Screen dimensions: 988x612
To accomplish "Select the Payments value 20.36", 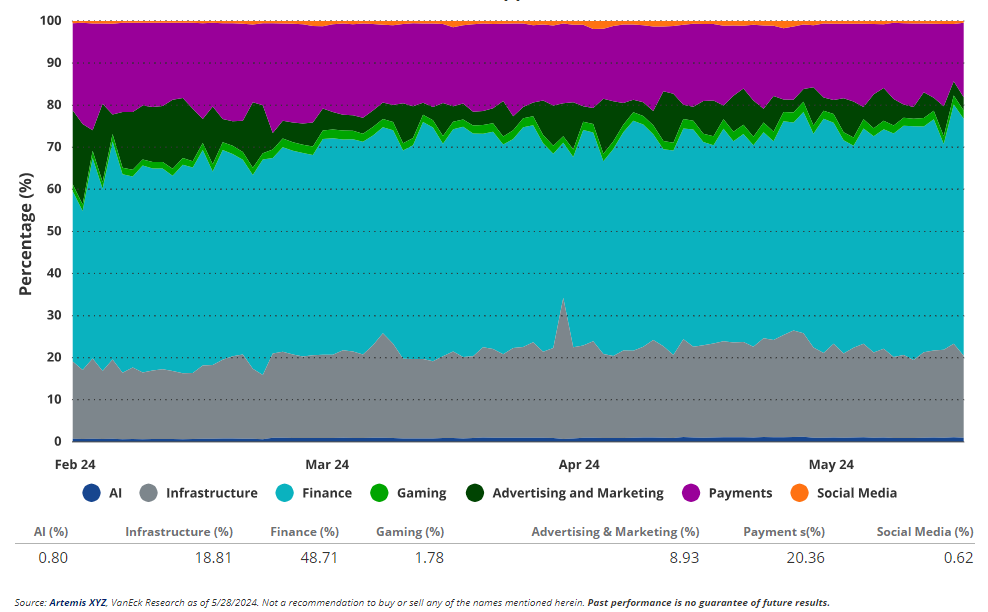I will (805, 557).
